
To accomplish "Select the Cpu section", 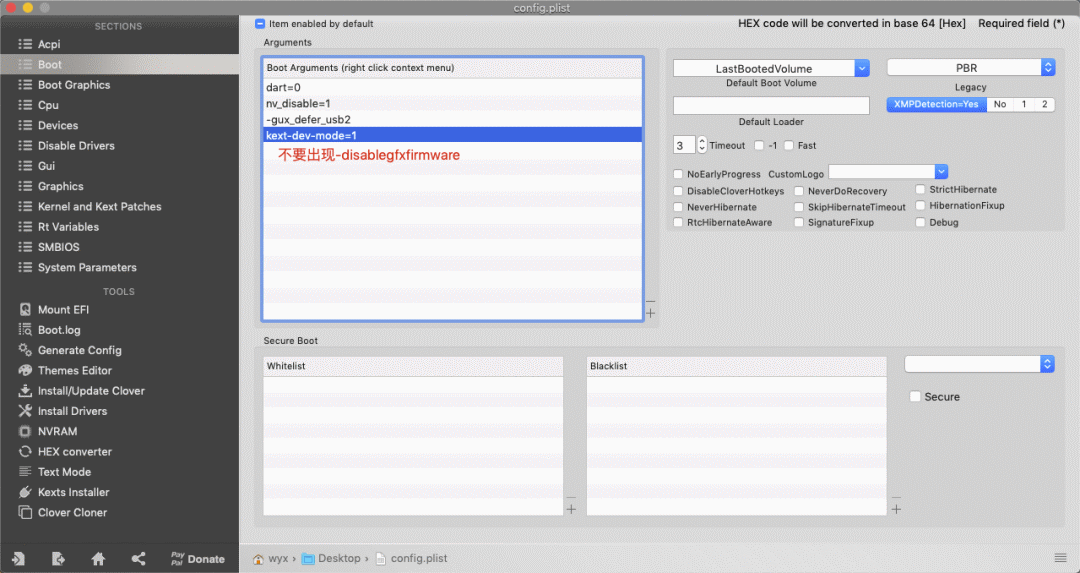I will click(x=120, y=105).
